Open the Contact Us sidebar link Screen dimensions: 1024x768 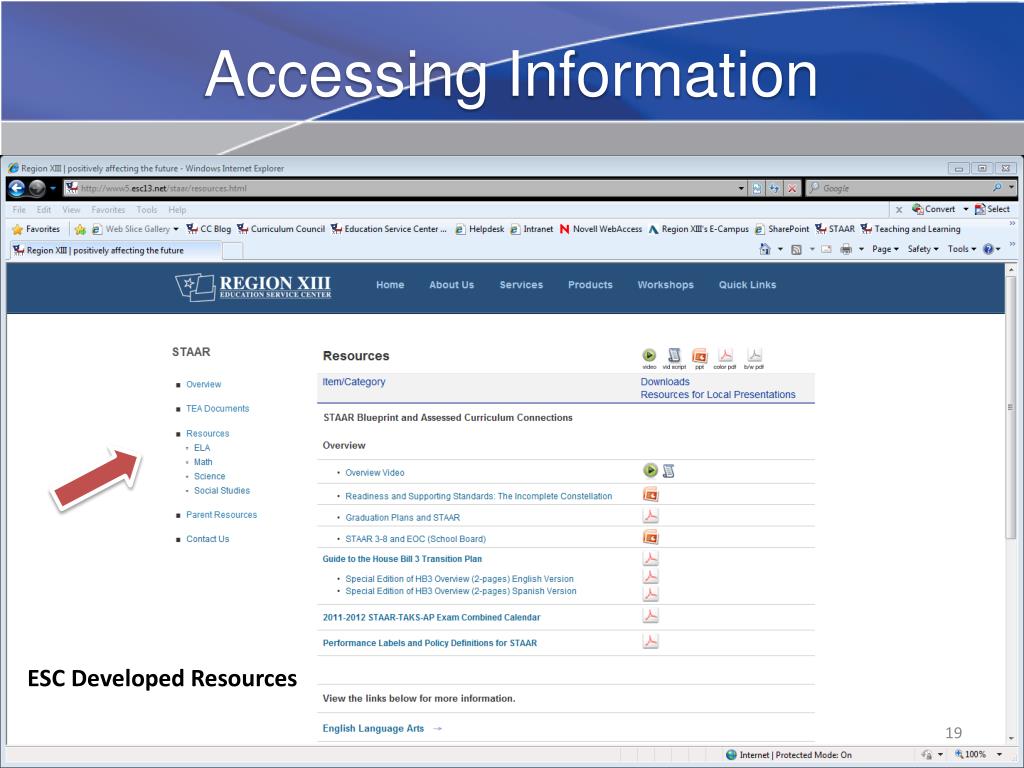(x=208, y=539)
